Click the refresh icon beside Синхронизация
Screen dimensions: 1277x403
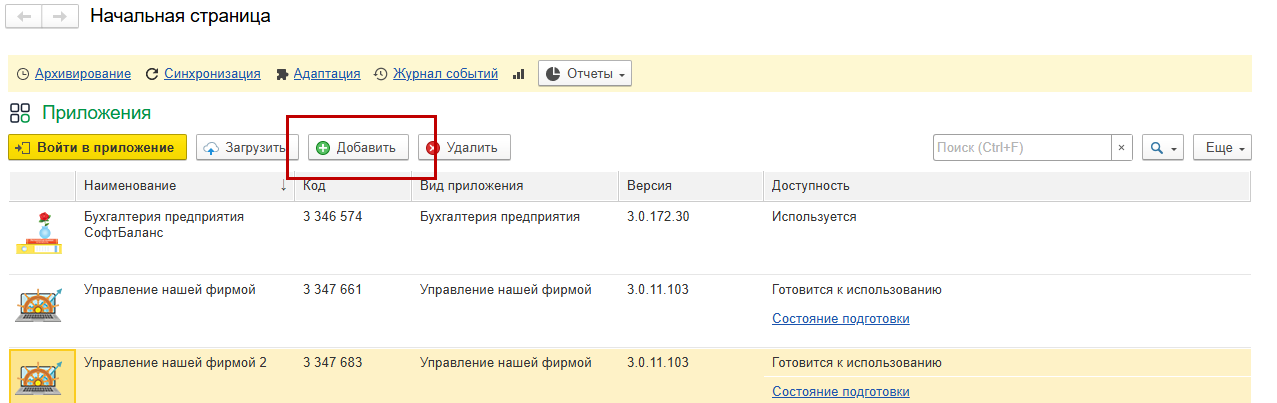[x=152, y=74]
